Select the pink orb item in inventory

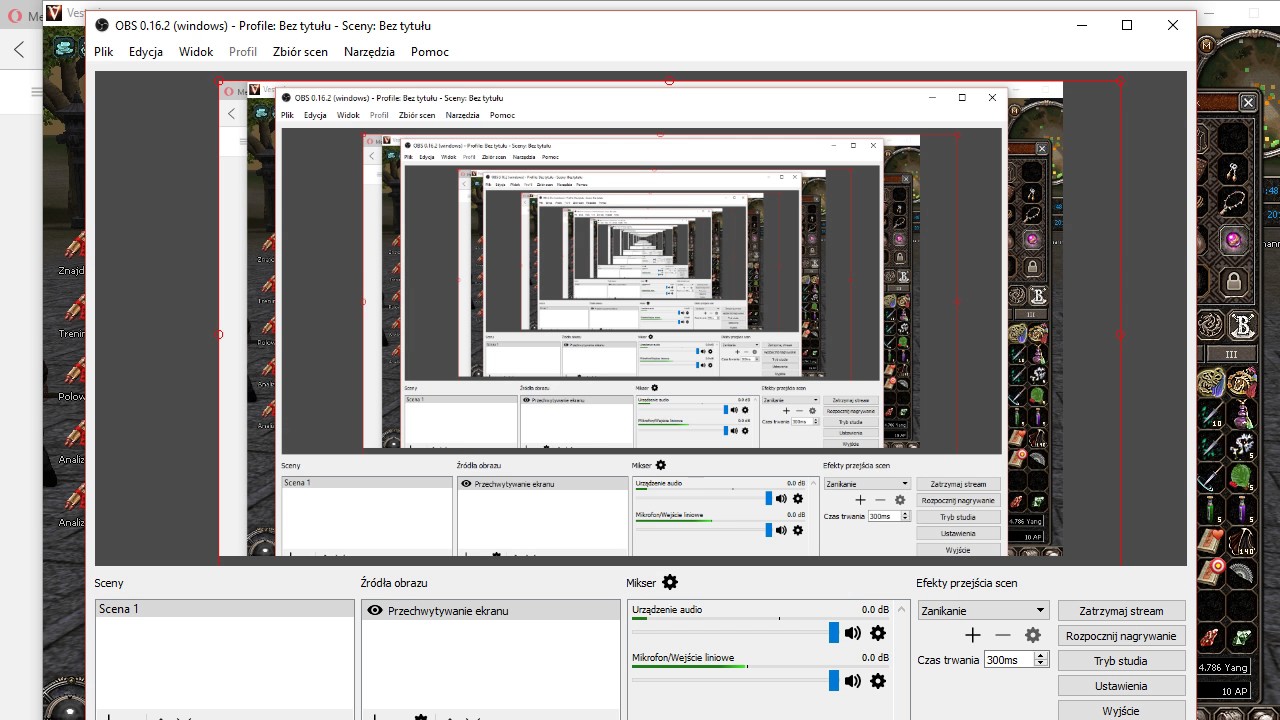coord(1234,241)
